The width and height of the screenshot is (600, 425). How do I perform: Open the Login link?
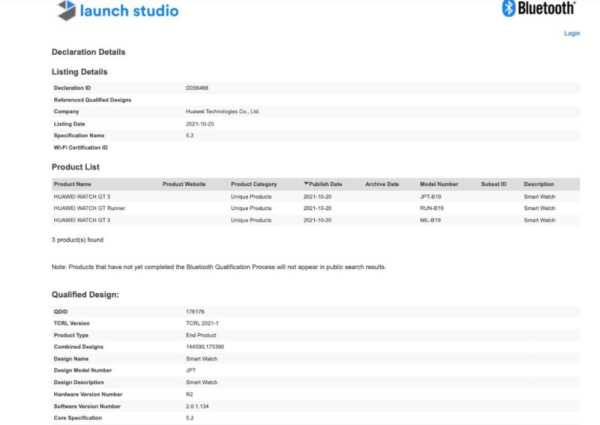(571, 33)
